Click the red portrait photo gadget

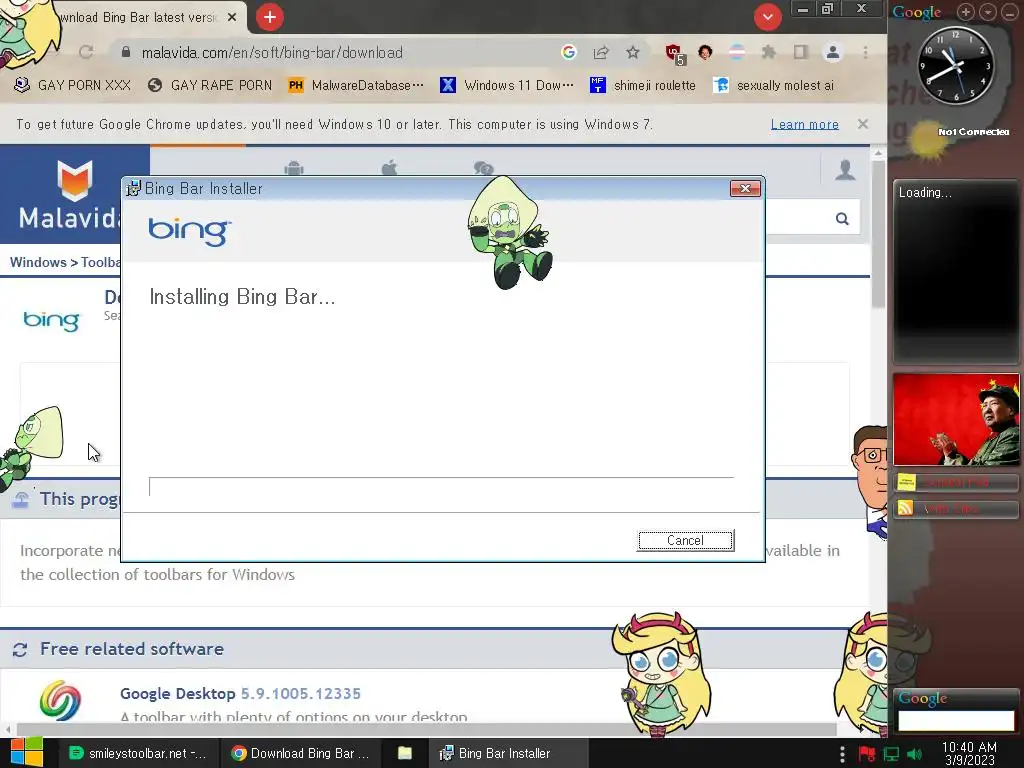(956, 419)
